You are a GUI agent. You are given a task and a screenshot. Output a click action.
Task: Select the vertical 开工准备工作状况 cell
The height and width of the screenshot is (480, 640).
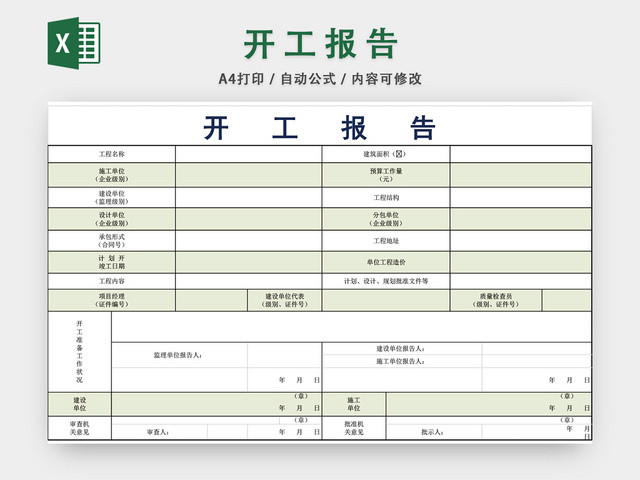pos(80,352)
